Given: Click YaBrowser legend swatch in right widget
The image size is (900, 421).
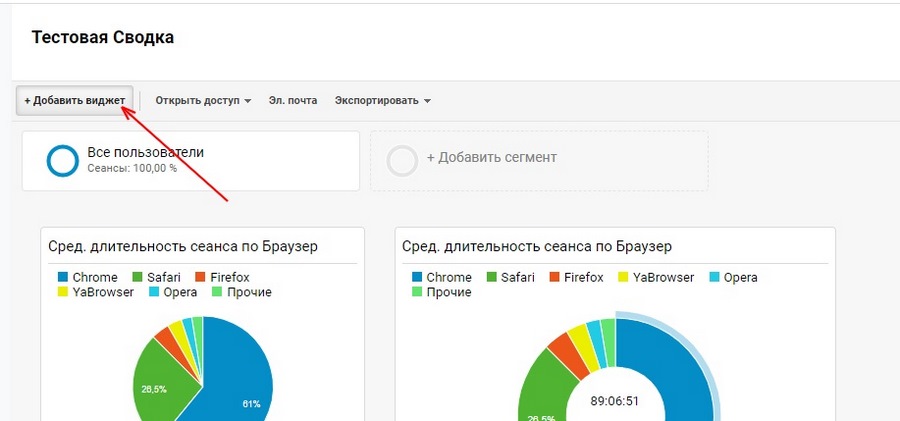Looking at the screenshot, I should click(x=623, y=277).
